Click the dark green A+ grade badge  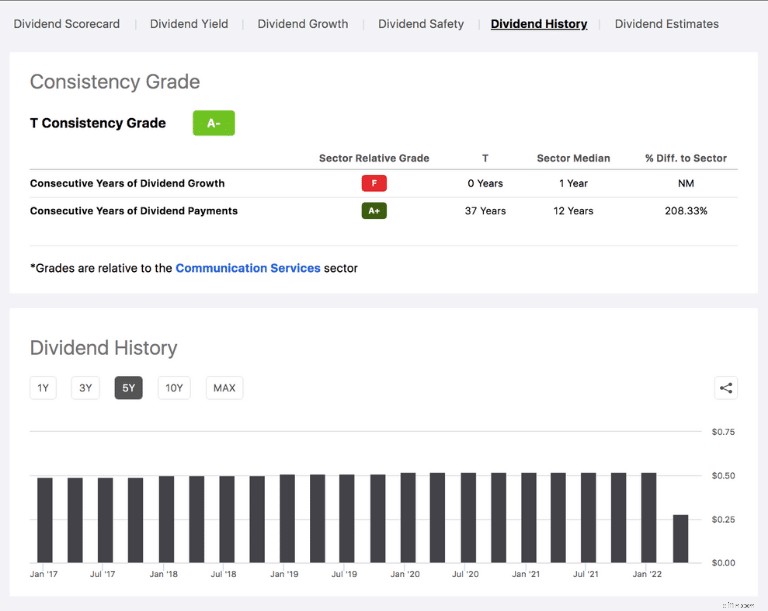374,211
